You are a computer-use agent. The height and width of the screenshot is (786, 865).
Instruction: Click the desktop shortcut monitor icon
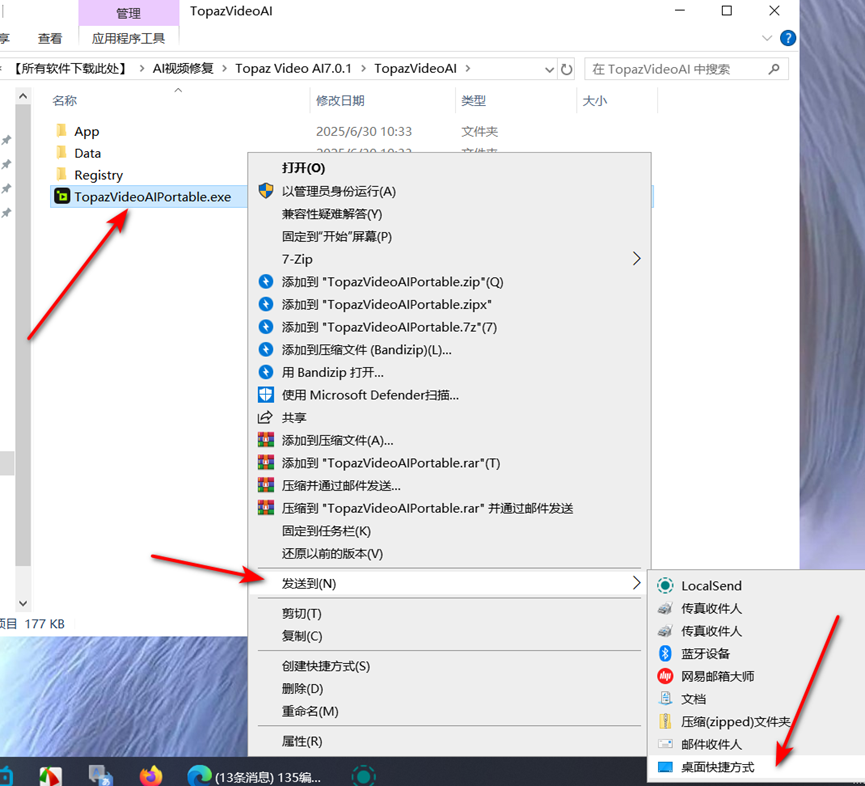point(665,767)
